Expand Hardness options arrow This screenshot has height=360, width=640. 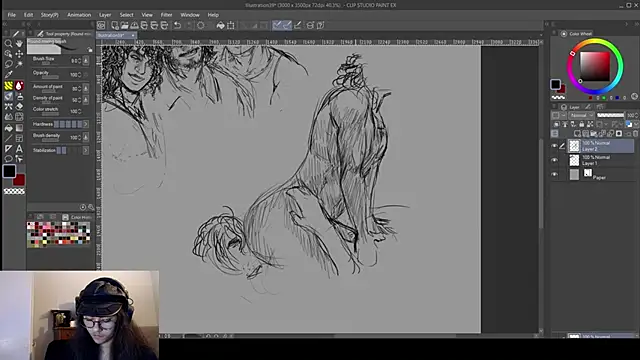[86, 124]
